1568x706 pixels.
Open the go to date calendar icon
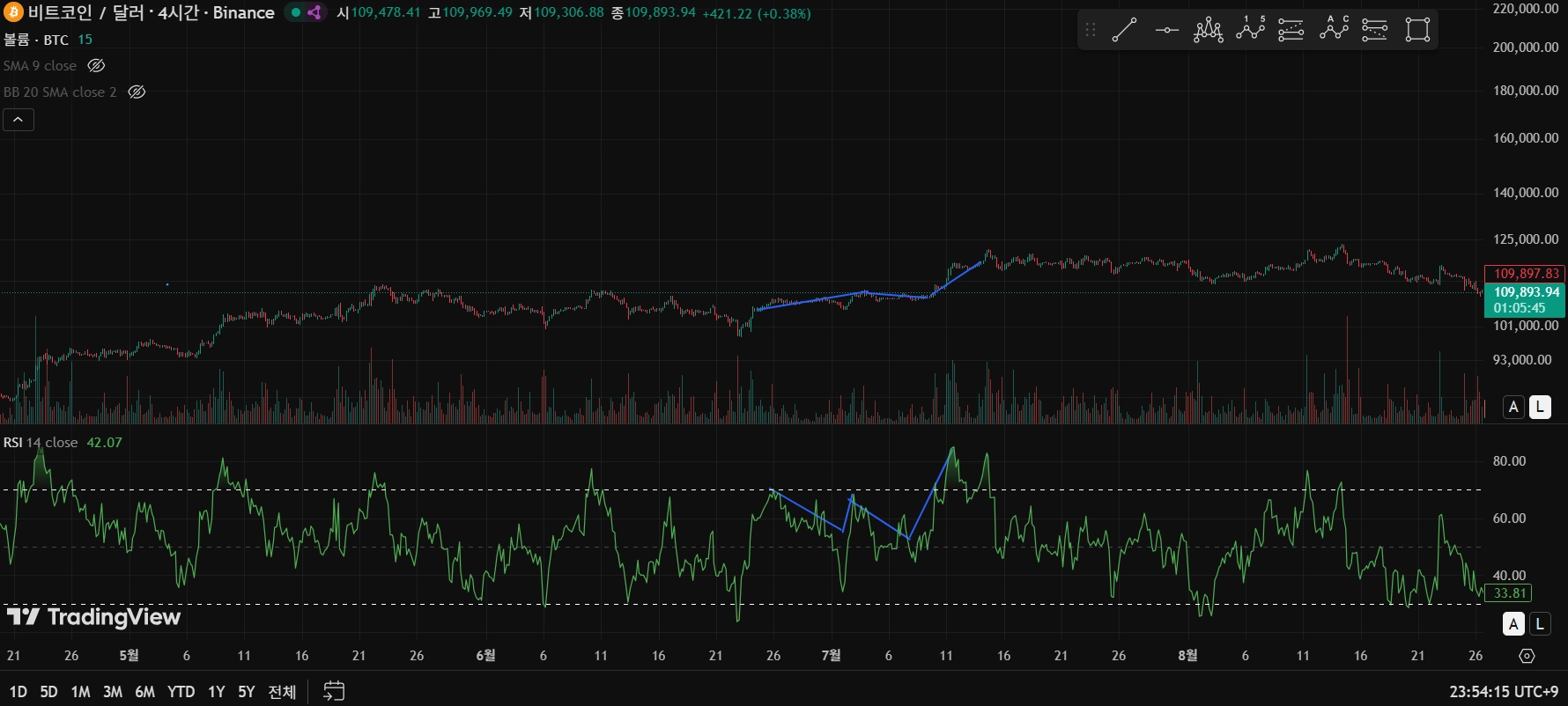tap(334, 691)
